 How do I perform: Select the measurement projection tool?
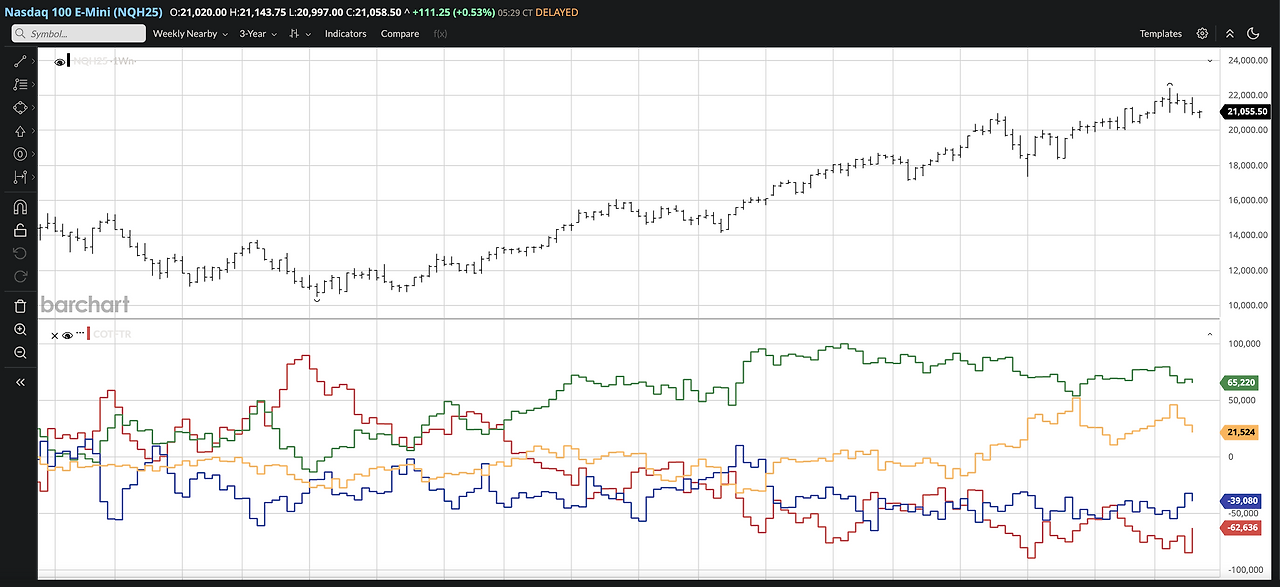coord(19,177)
